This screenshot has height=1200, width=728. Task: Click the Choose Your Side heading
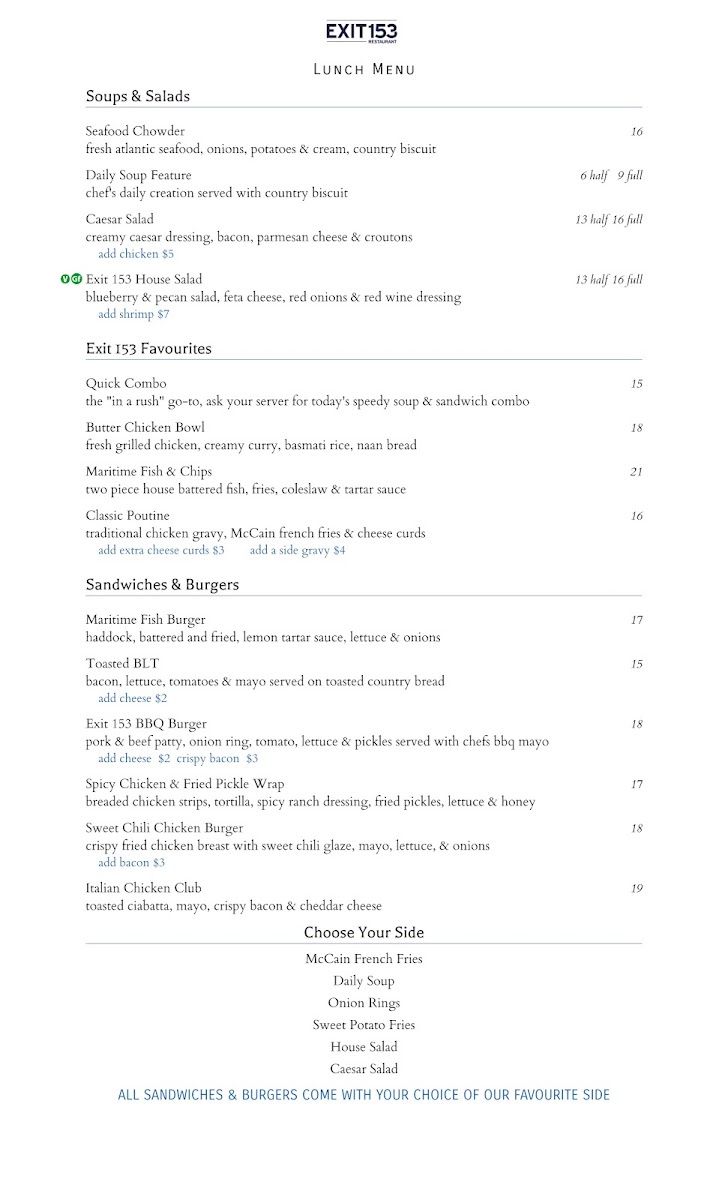(x=364, y=933)
